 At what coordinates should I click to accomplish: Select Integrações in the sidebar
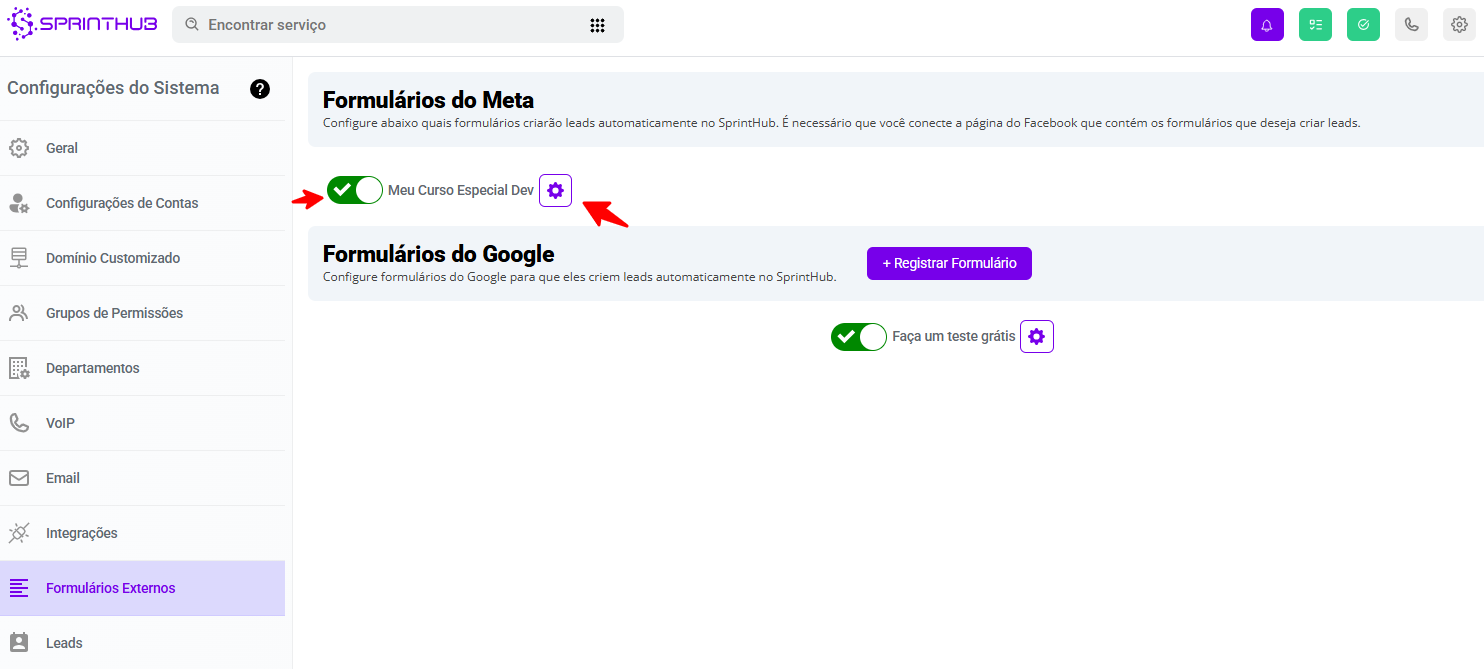pyautogui.click(x=82, y=533)
